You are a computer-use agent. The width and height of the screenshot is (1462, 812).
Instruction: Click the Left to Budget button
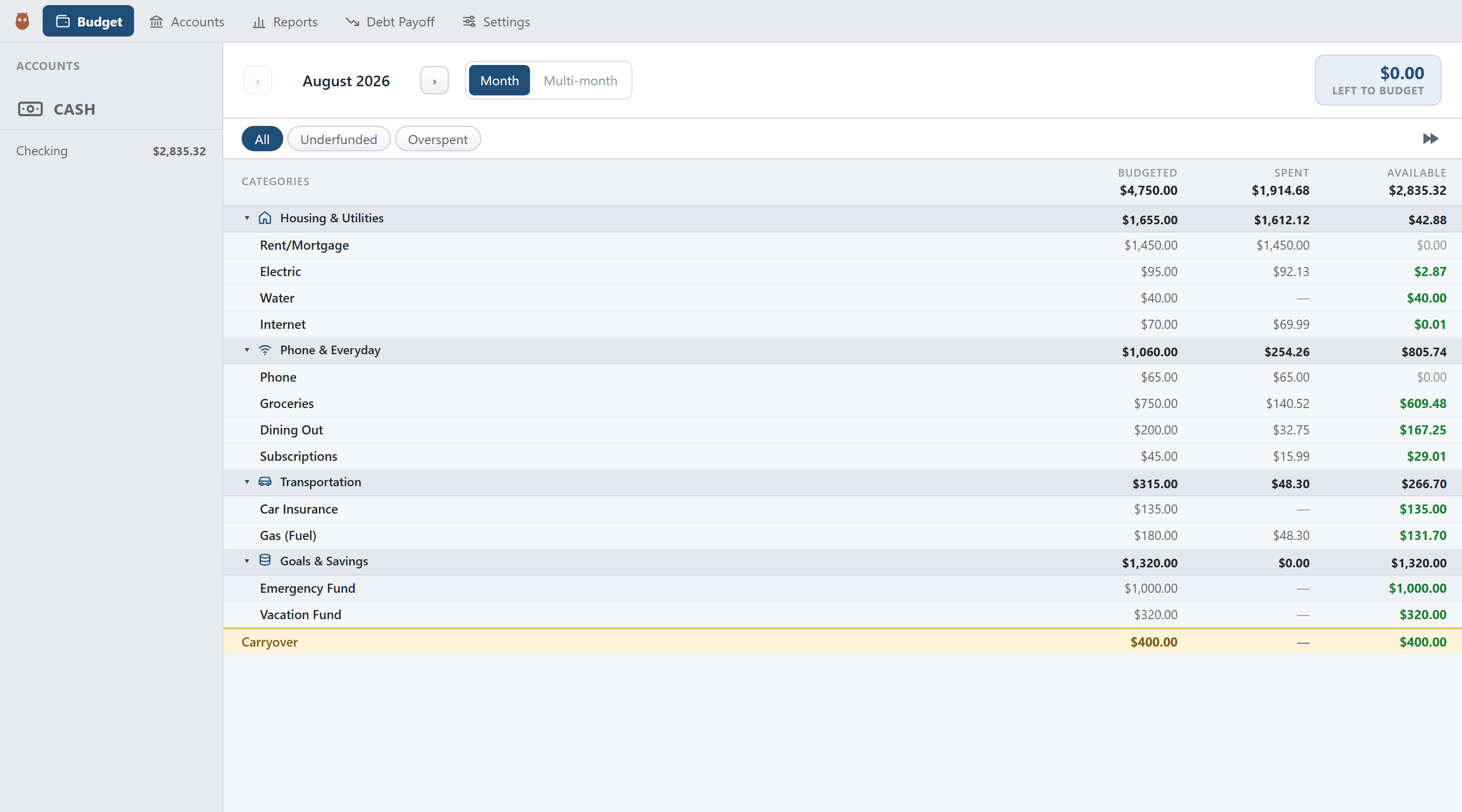[1378, 81]
